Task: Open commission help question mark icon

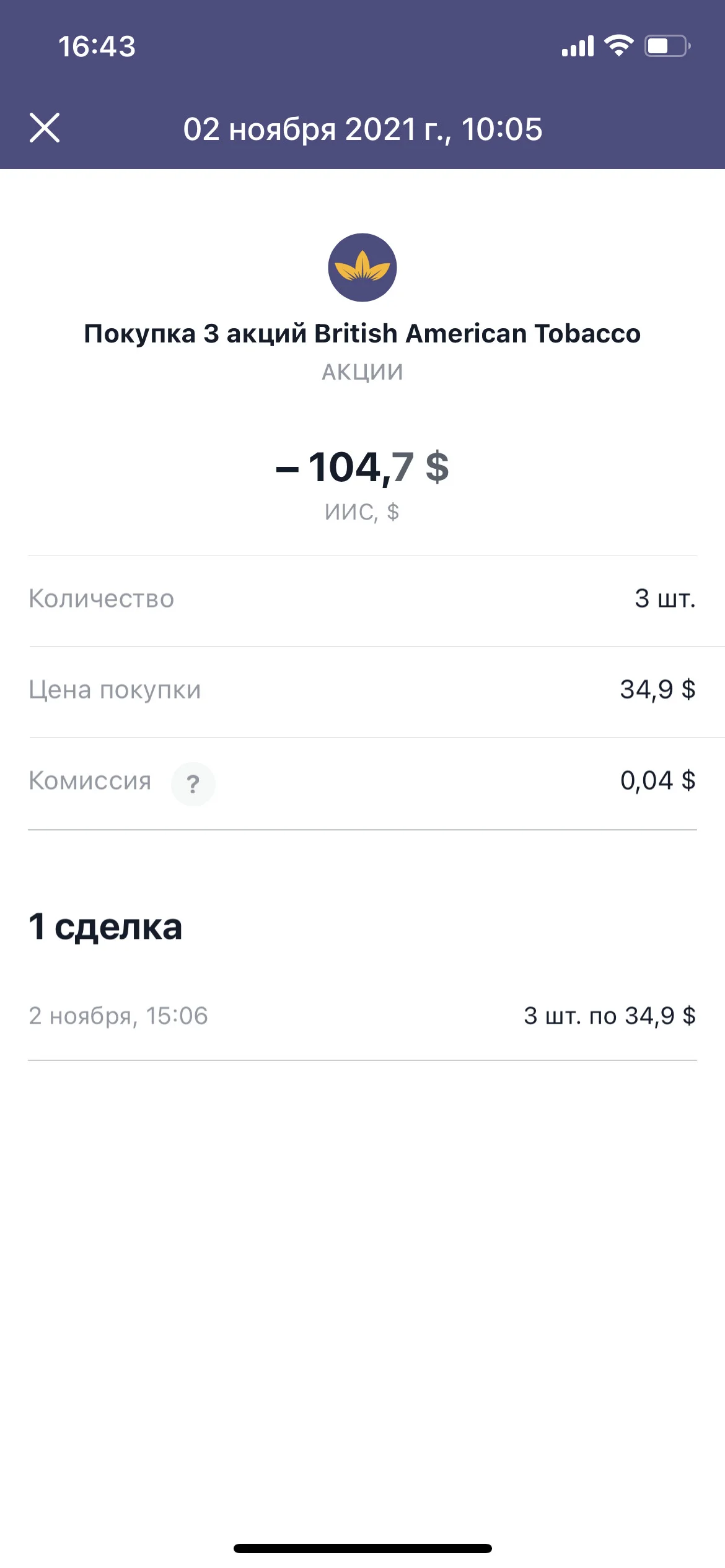Action: pos(193,784)
